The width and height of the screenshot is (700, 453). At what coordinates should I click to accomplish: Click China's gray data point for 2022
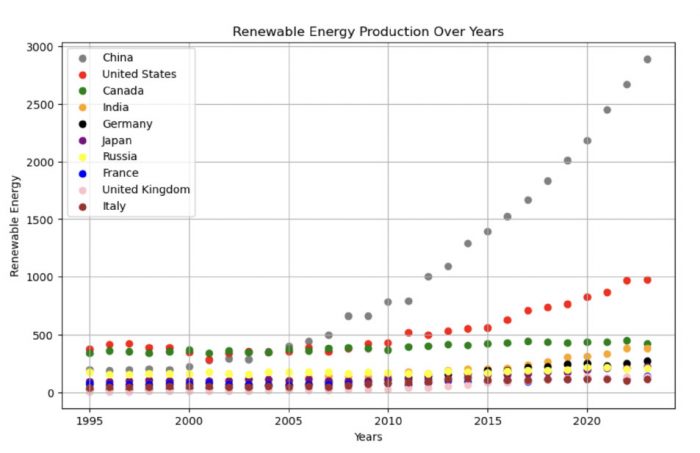(x=627, y=85)
